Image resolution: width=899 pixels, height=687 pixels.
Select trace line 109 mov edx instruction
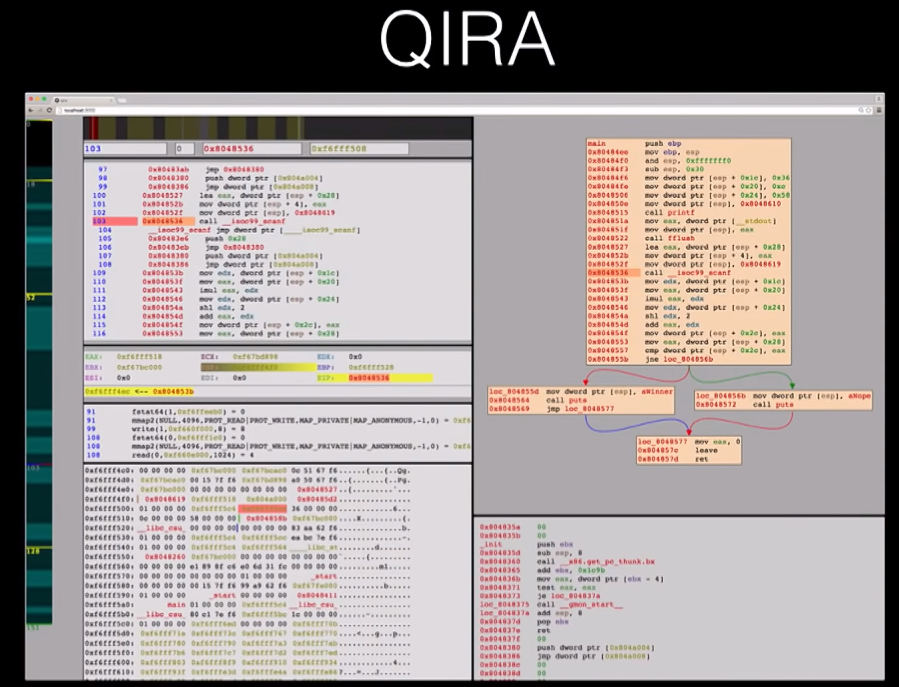(x=216, y=273)
